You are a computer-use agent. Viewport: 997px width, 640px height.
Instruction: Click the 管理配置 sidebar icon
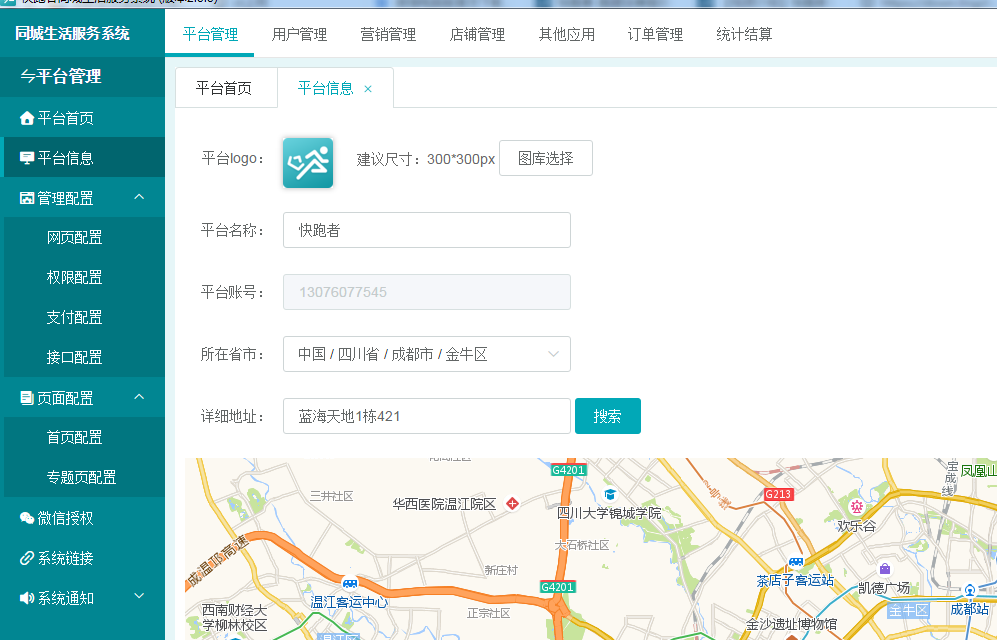click(x=27, y=198)
